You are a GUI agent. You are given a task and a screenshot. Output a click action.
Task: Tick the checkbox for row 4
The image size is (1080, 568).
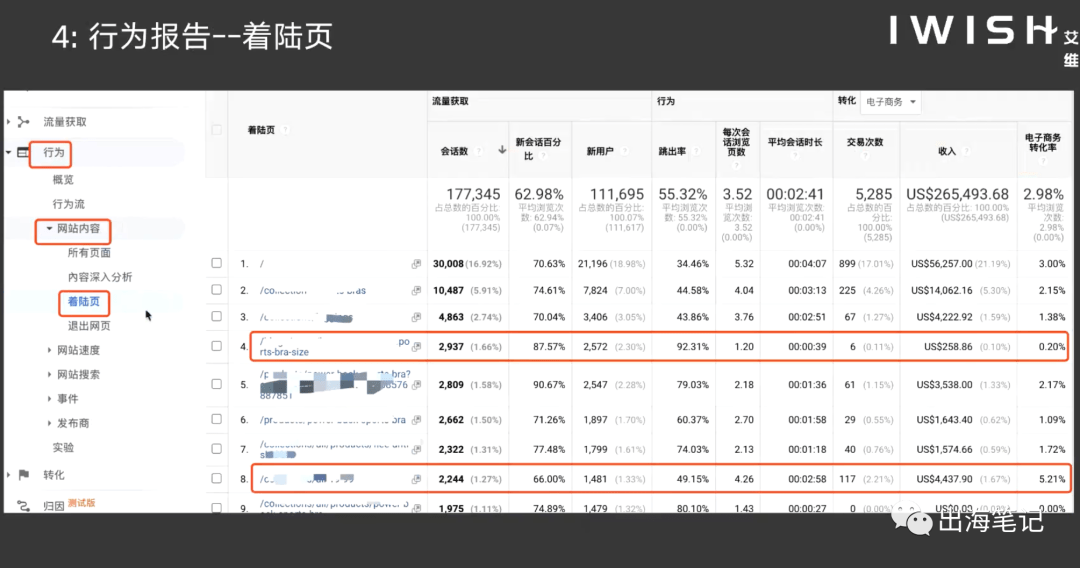coord(216,346)
